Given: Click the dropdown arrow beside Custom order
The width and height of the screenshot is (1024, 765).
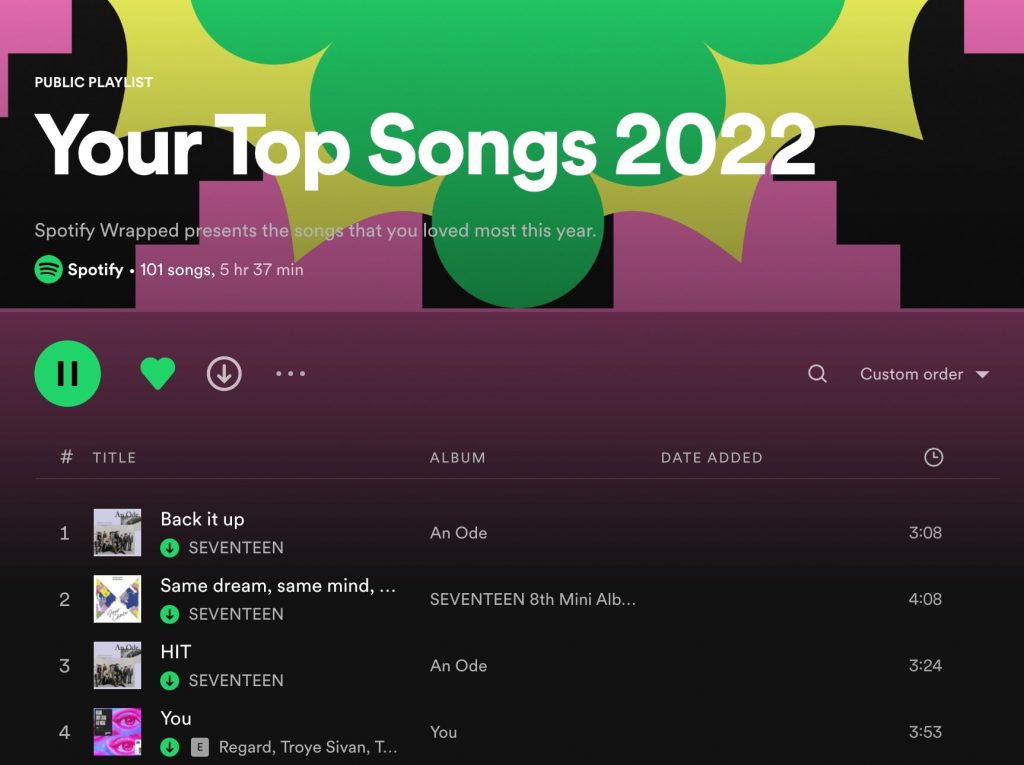Looking at the screenshot, I should click(982, 374).
